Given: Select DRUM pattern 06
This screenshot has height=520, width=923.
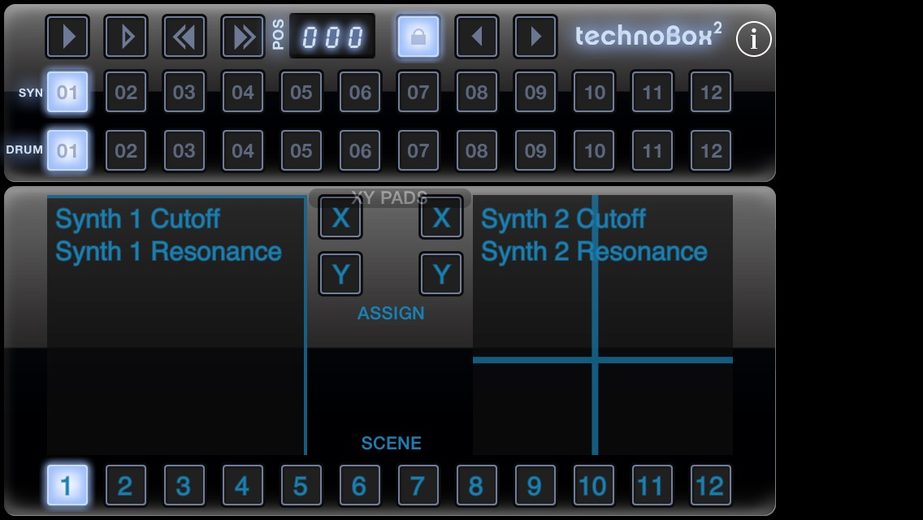Looking at the screenshot, I should point(360,151).
